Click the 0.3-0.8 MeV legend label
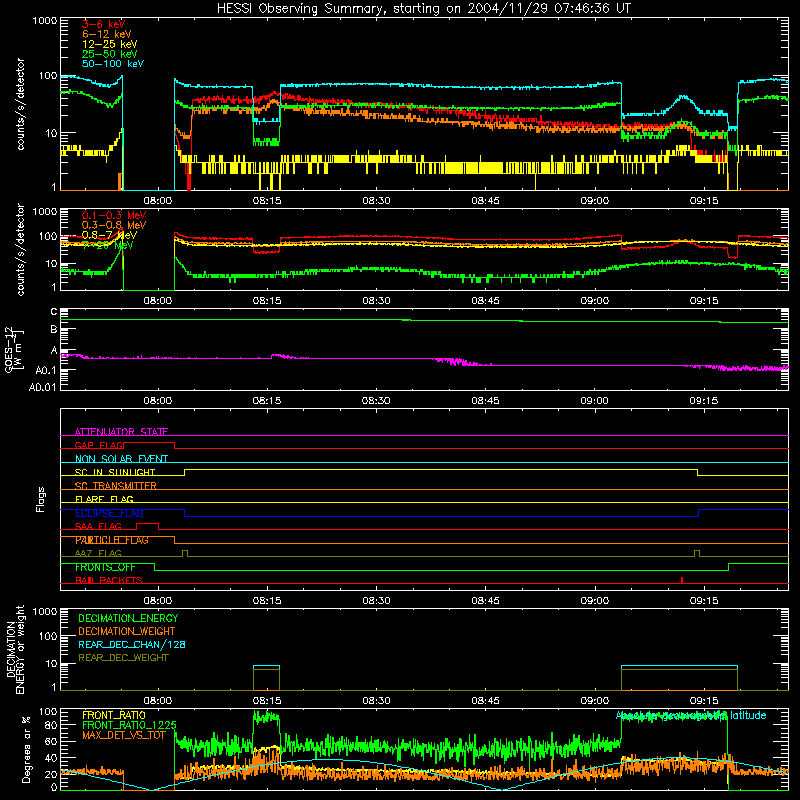Screen dimensions: 800x800 [x=114, y=225]
